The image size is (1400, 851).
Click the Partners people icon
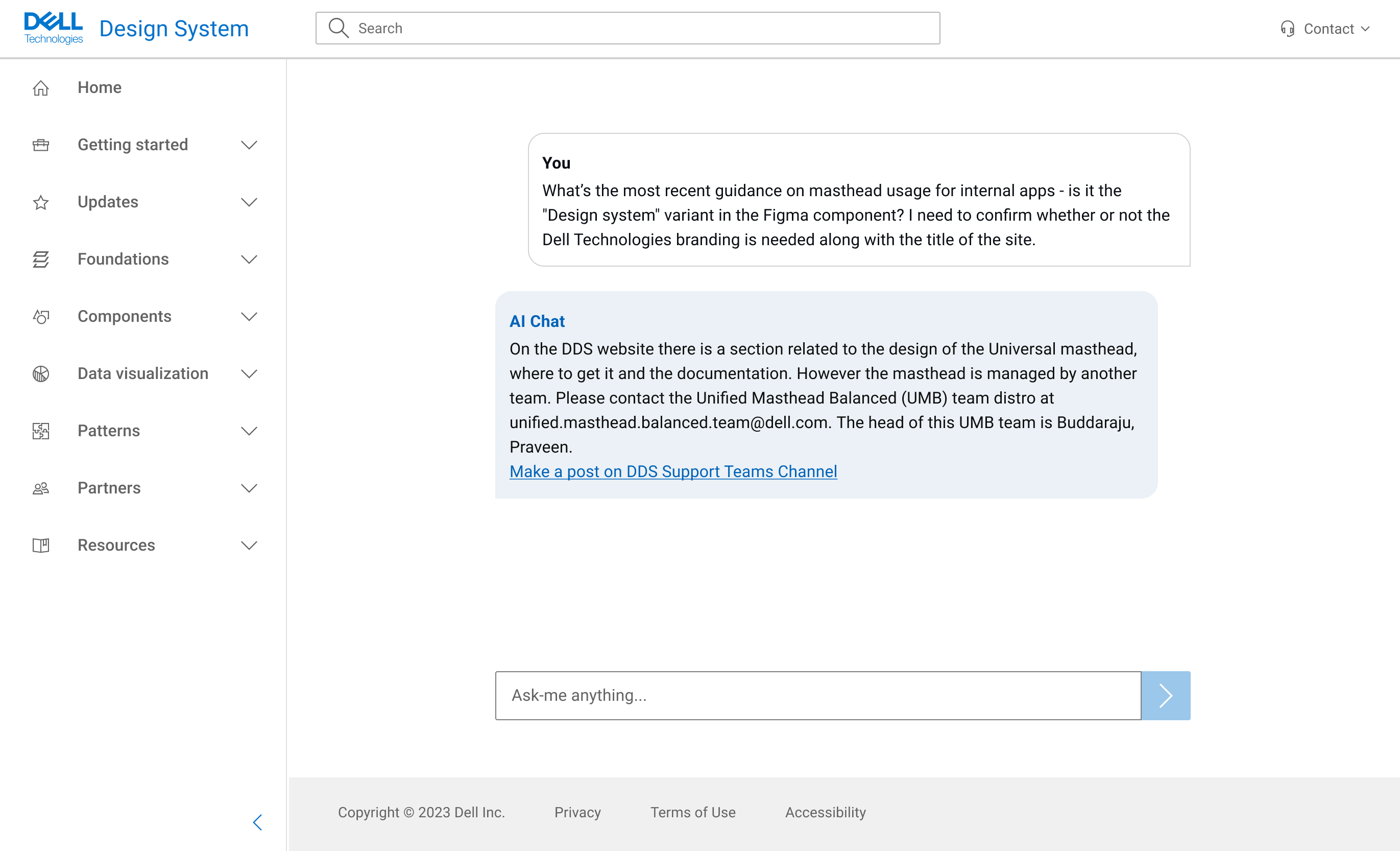[x=41, y=488]
